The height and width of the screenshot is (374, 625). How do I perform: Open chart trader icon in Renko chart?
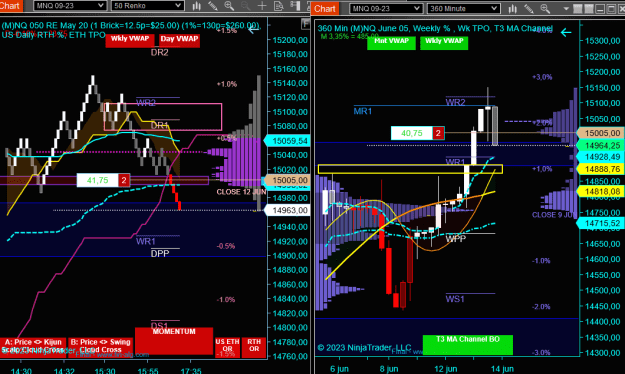[x=295, y=6]
